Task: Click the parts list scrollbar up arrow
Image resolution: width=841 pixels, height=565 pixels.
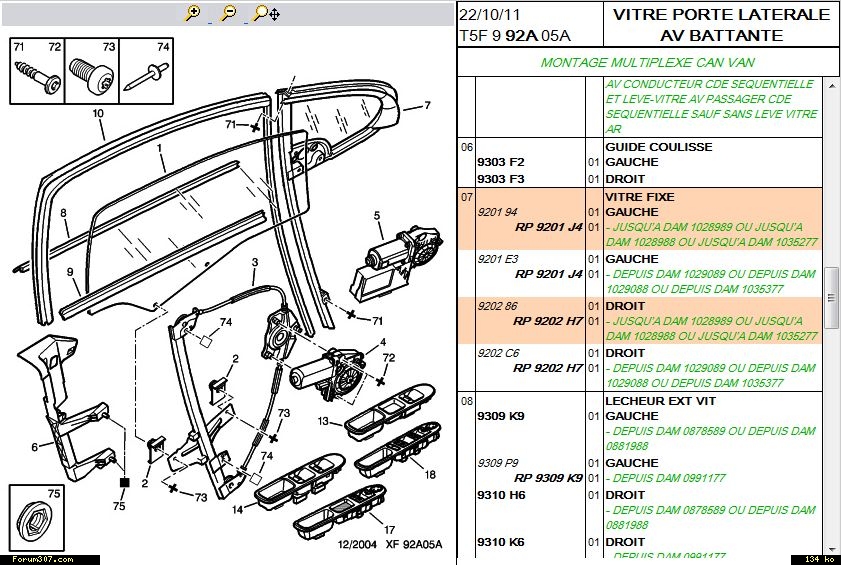Action: (831, 87)
